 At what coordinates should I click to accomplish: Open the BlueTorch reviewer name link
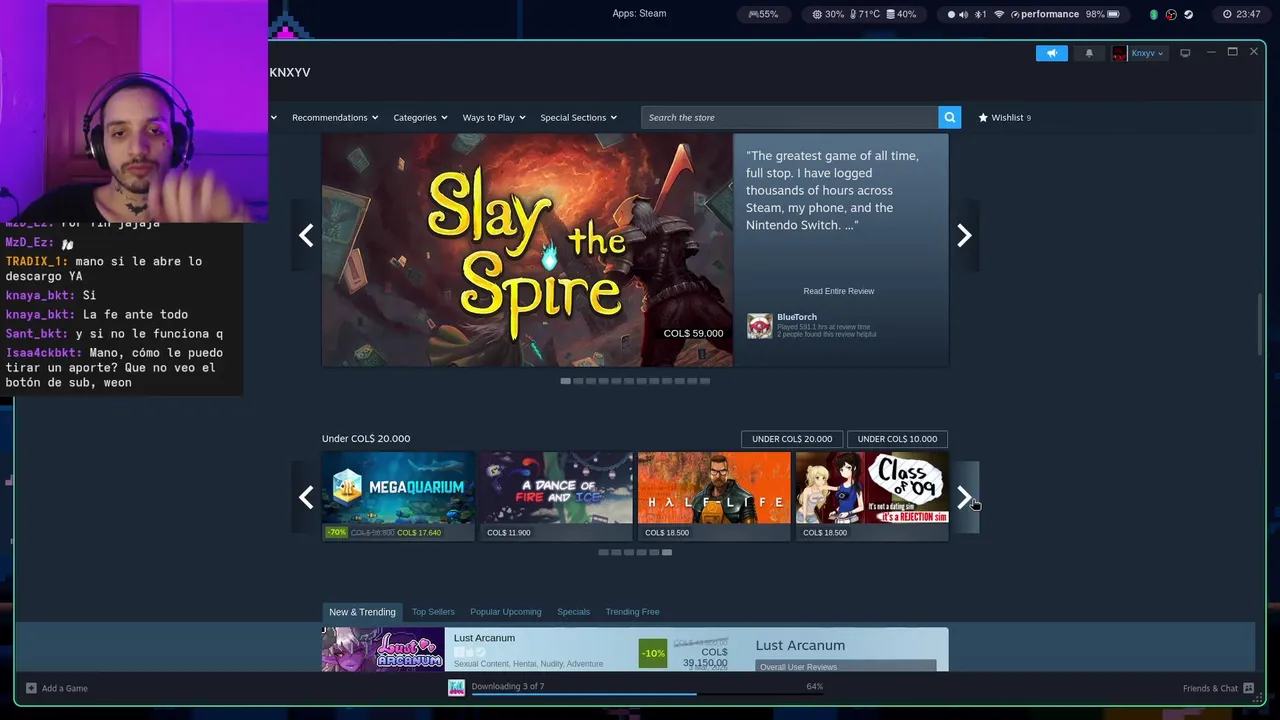click(797, 317)
